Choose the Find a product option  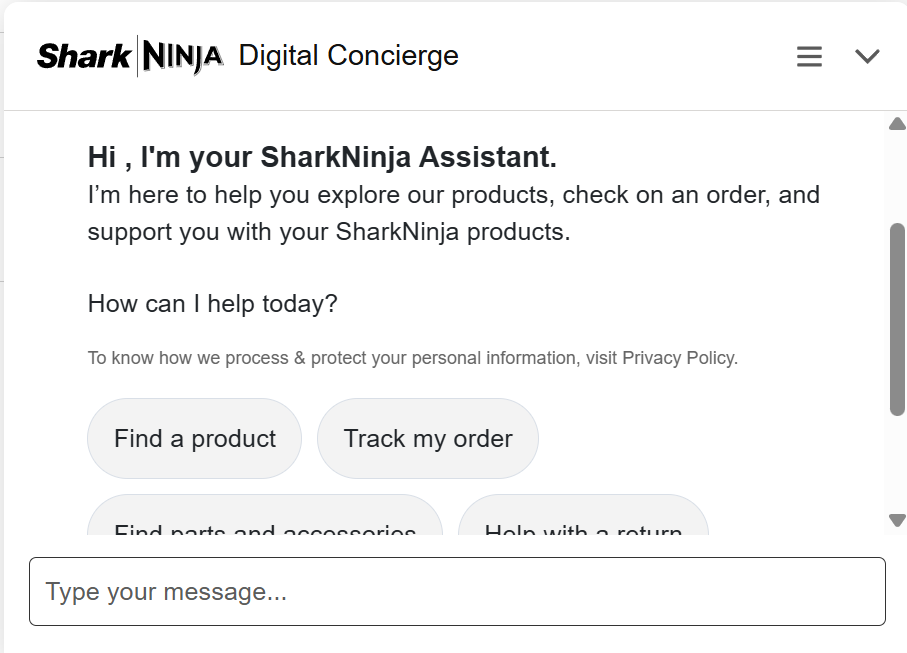click(194, 438)
